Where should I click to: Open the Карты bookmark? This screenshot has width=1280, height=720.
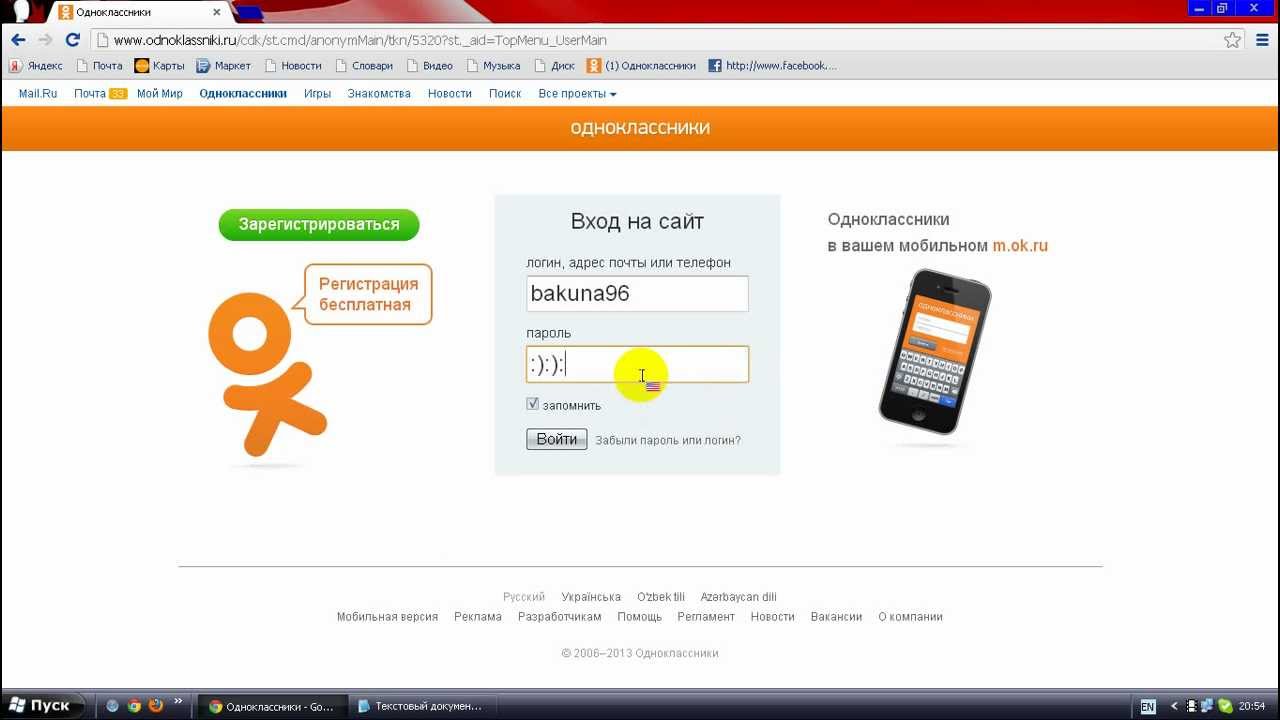(160, 66)
